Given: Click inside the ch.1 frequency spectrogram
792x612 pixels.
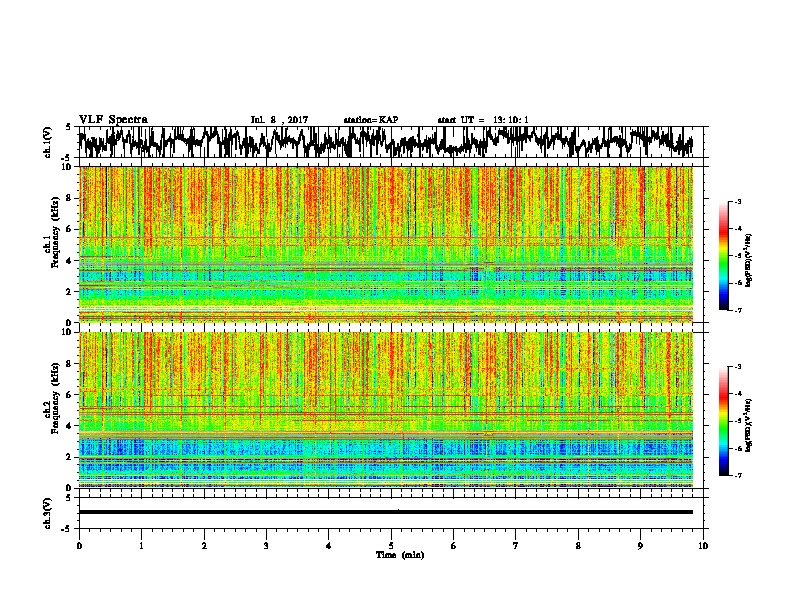Looking at the screenshot, I should [x=386, y=244].
